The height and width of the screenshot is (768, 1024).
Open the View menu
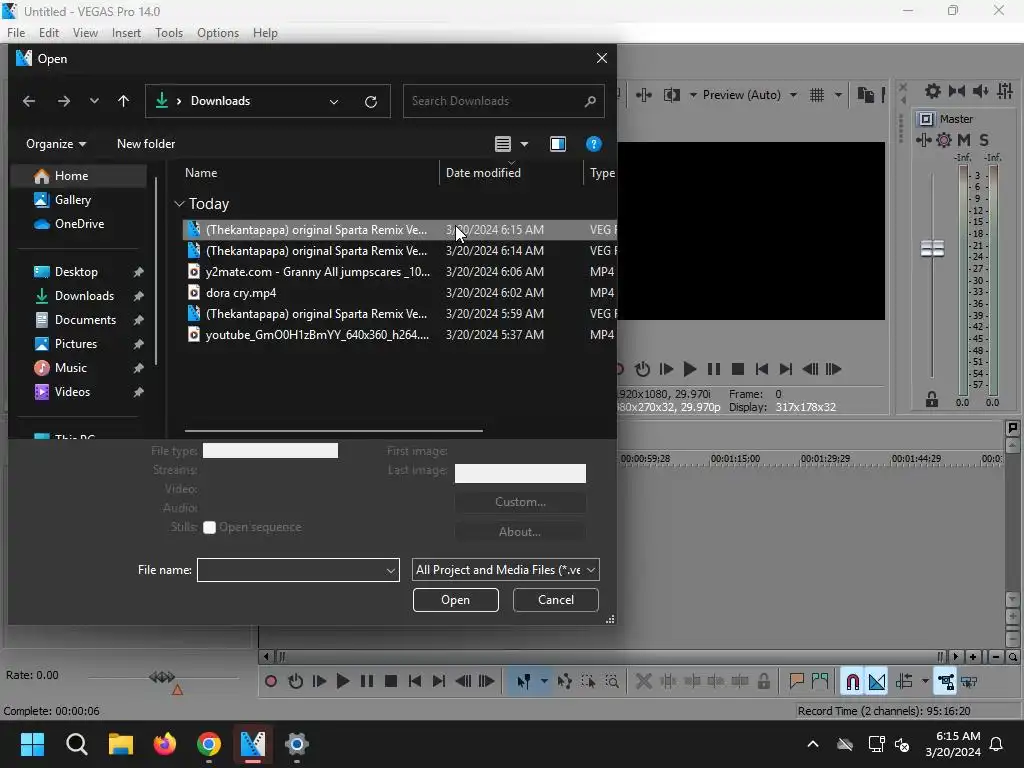pyautogui.click(x=85, y=33)
